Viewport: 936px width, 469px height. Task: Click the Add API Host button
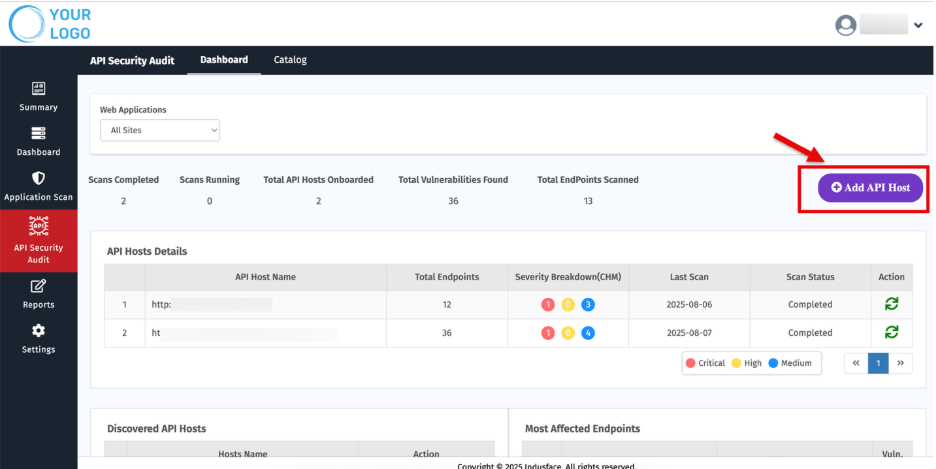[x=870, y=187]
